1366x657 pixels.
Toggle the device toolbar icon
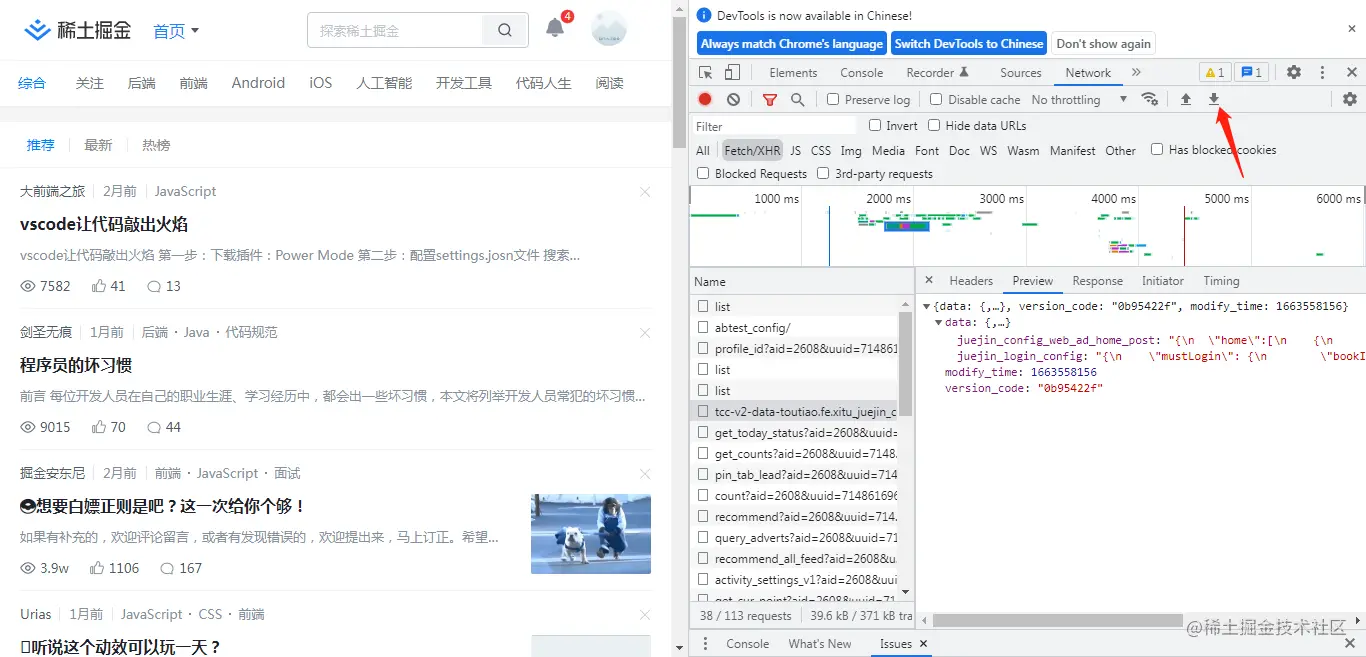point(732,72)
